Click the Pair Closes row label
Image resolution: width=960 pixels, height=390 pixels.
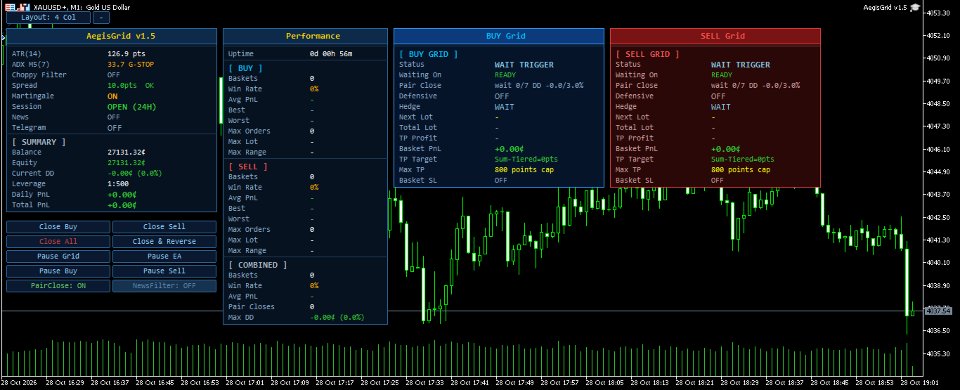pos(252,307)
